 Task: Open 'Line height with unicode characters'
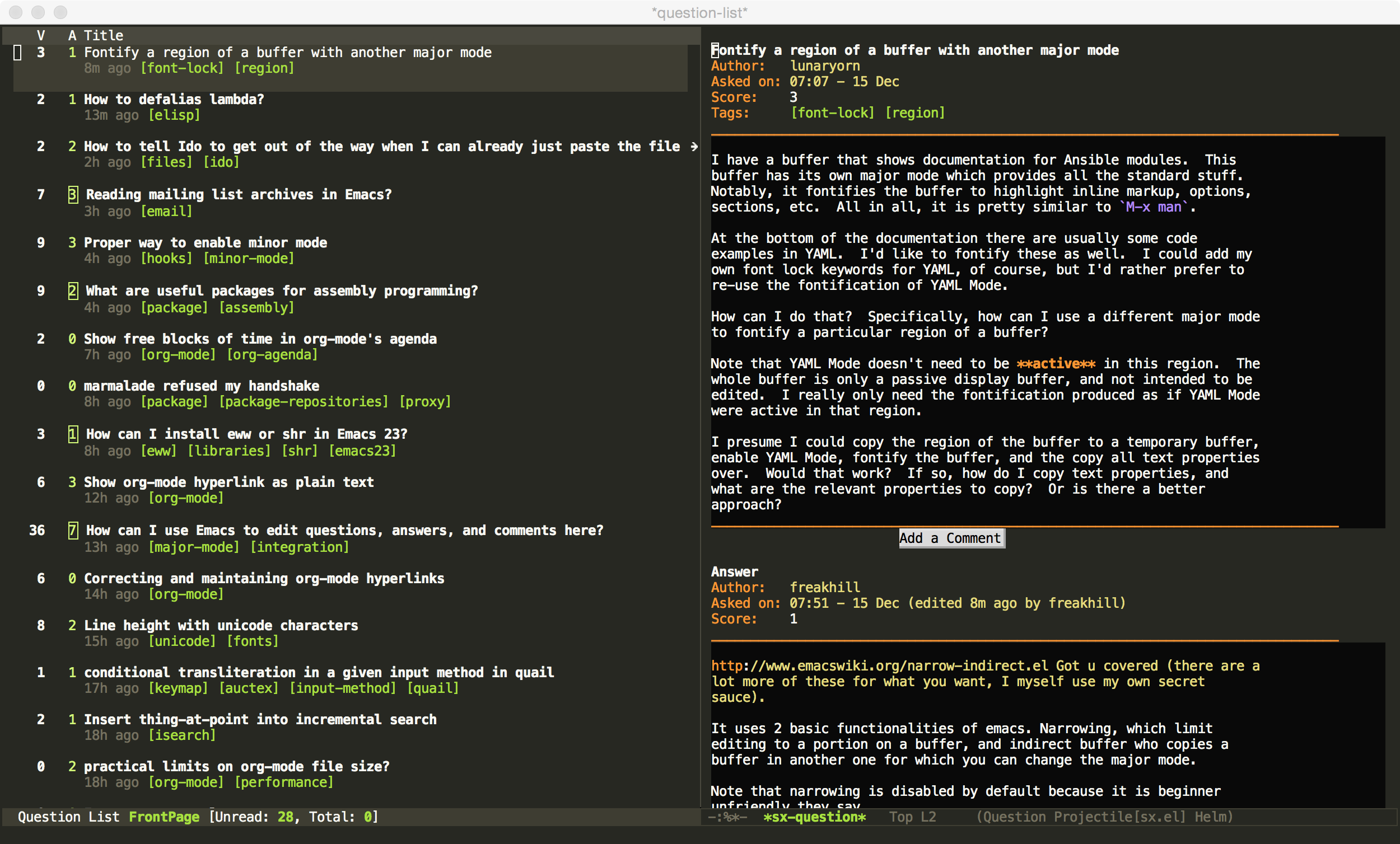(x=221, y=625)
